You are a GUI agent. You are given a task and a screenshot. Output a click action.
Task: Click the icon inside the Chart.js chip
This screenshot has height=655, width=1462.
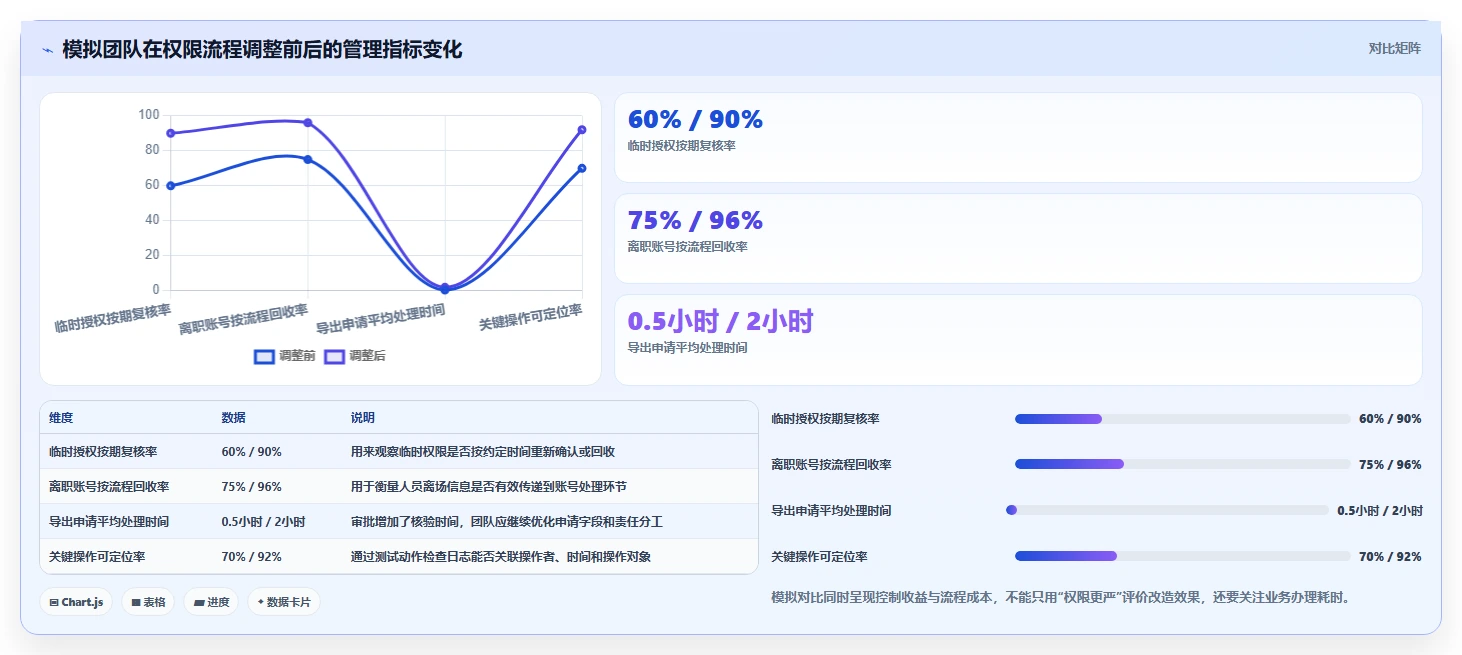[54, 603]
